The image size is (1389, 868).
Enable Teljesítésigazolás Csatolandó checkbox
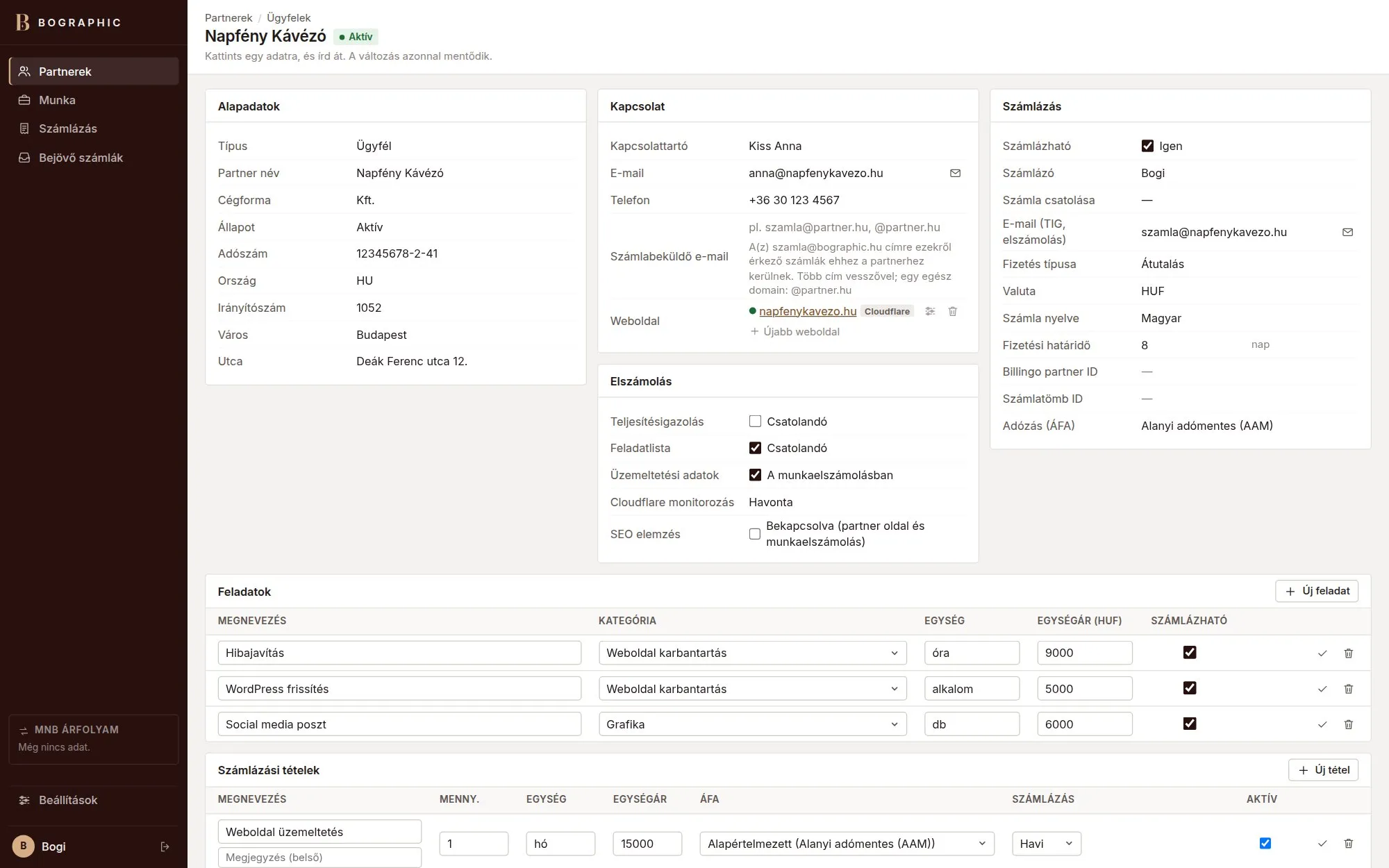click(x=755, y=421)
